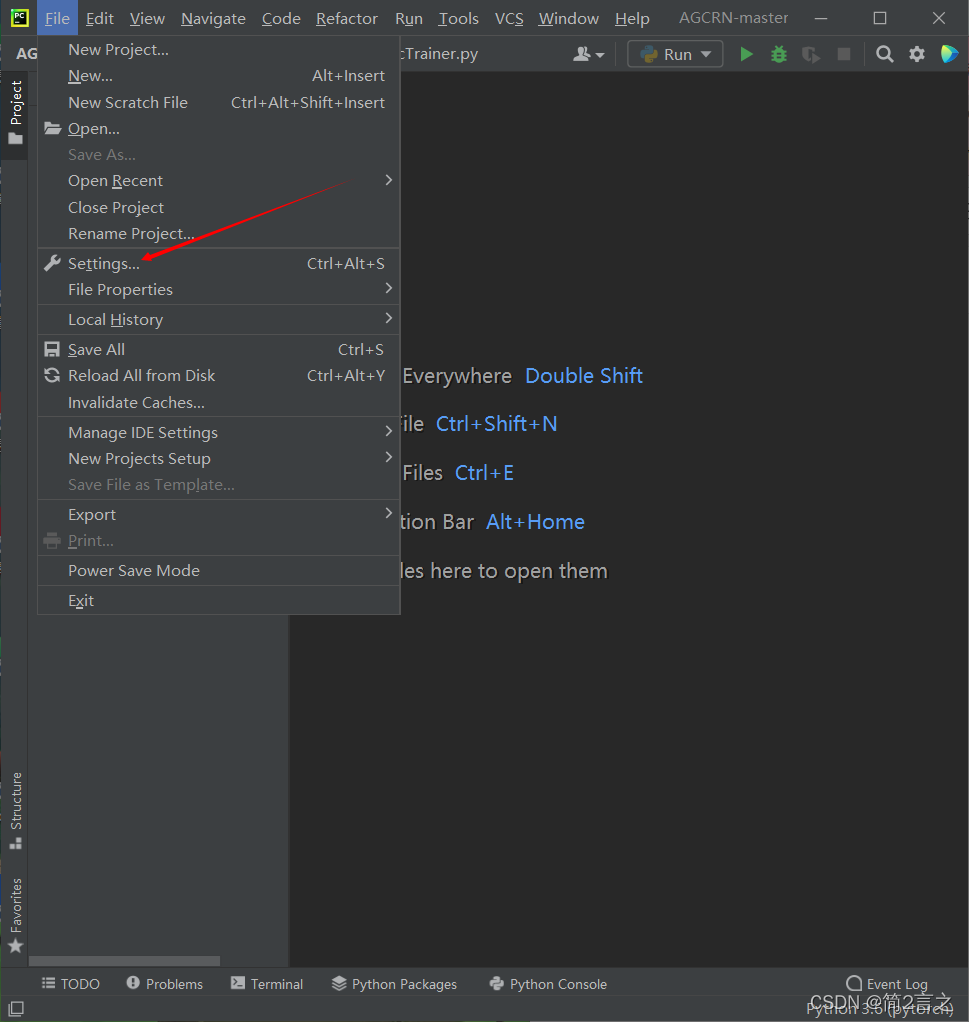Select Rename Project...
The height and width of the screenshot is (1022, 969).
click(x=218, y=233)
